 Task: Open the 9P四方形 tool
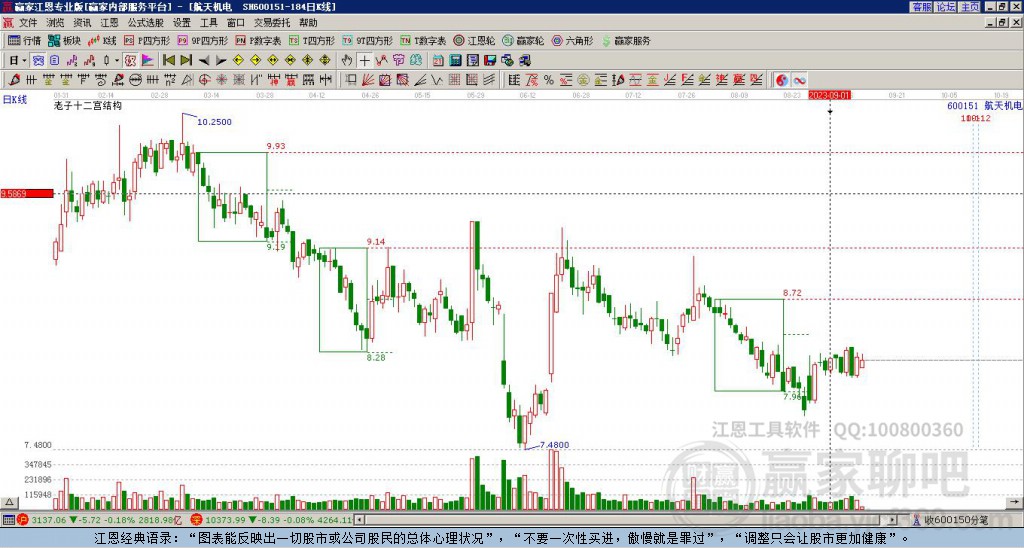(203, 40)
